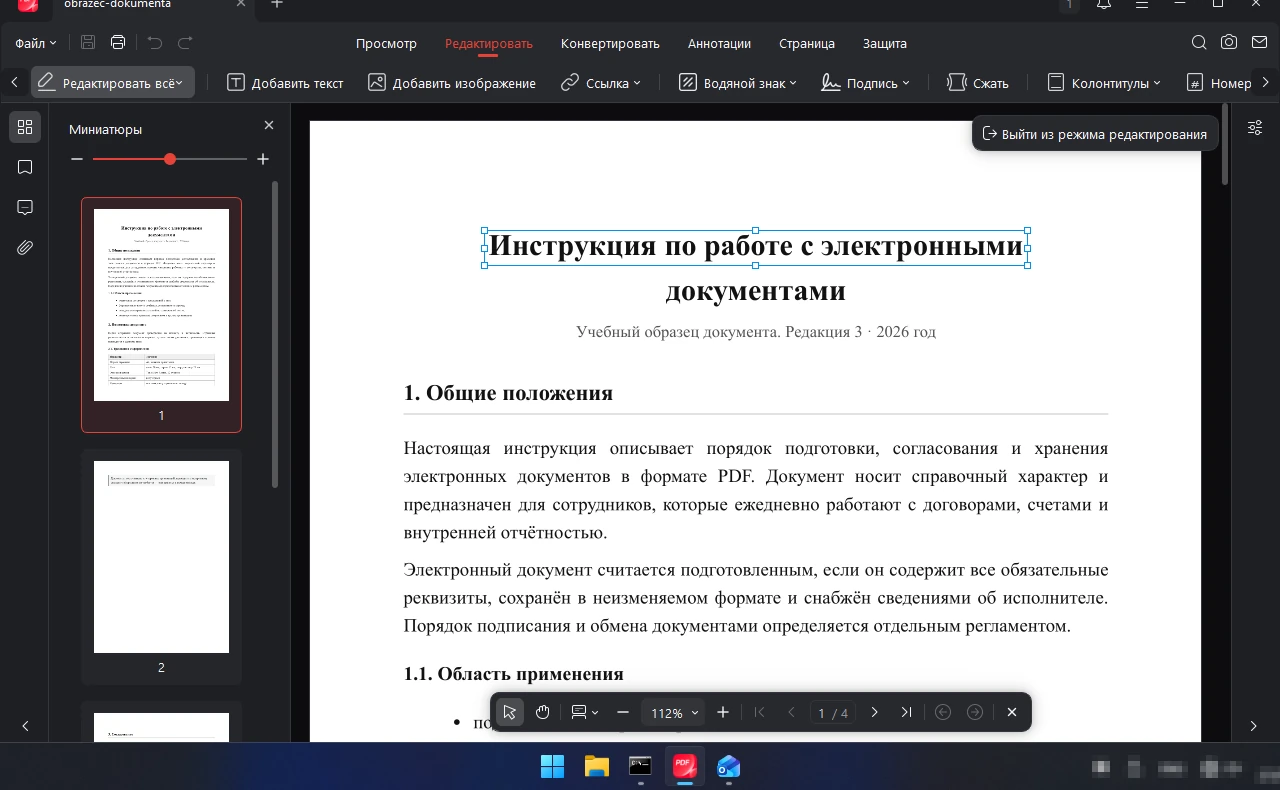The height and width of the screenshot is (790, 1280).
Task: Click the screenshot camera icon
Action: tap(1229, 43)
